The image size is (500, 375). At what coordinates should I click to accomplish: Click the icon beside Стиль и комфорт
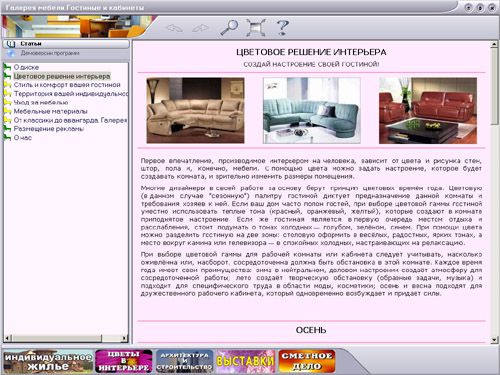7,85
